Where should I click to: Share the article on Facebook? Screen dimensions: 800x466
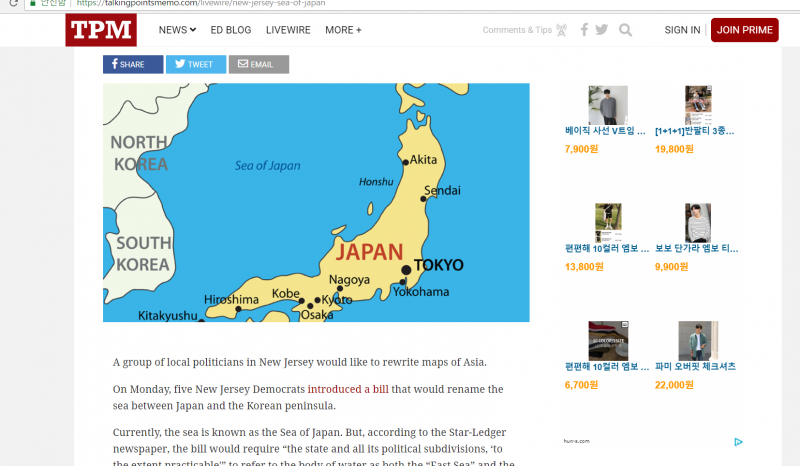pyautogui.click(x=132, y=64)
